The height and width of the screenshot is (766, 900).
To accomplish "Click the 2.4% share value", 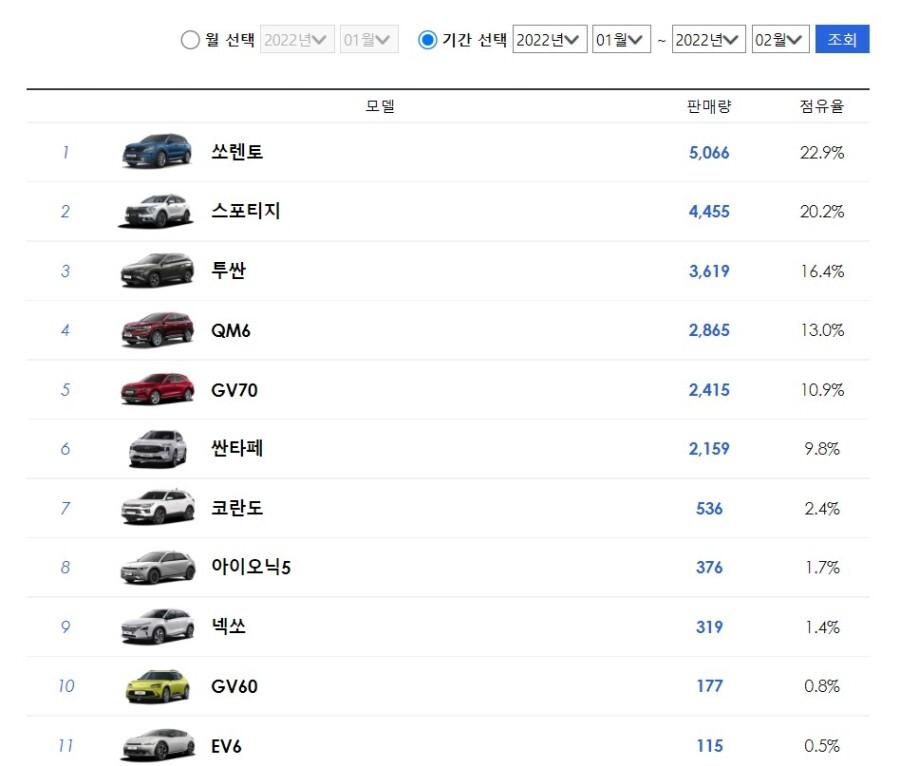I will pos(822,508).
